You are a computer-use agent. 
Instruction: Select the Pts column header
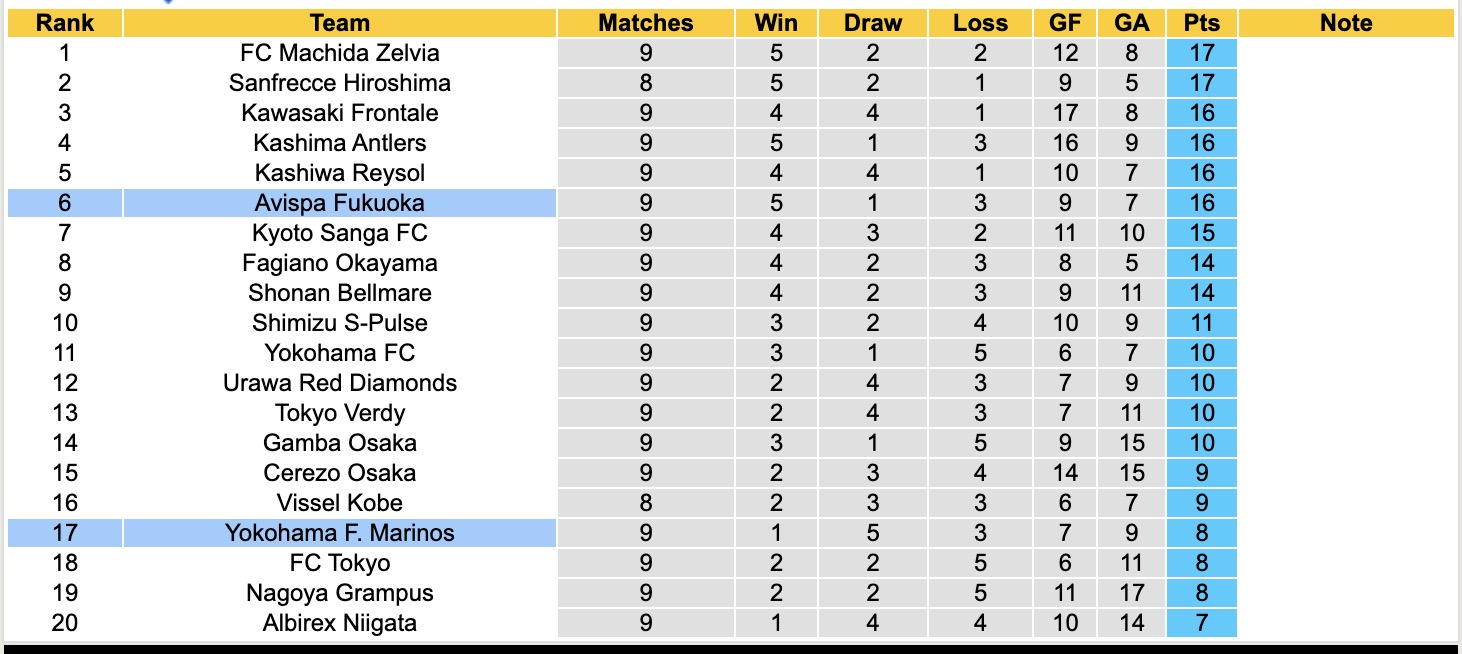[x=1201, y=23]
